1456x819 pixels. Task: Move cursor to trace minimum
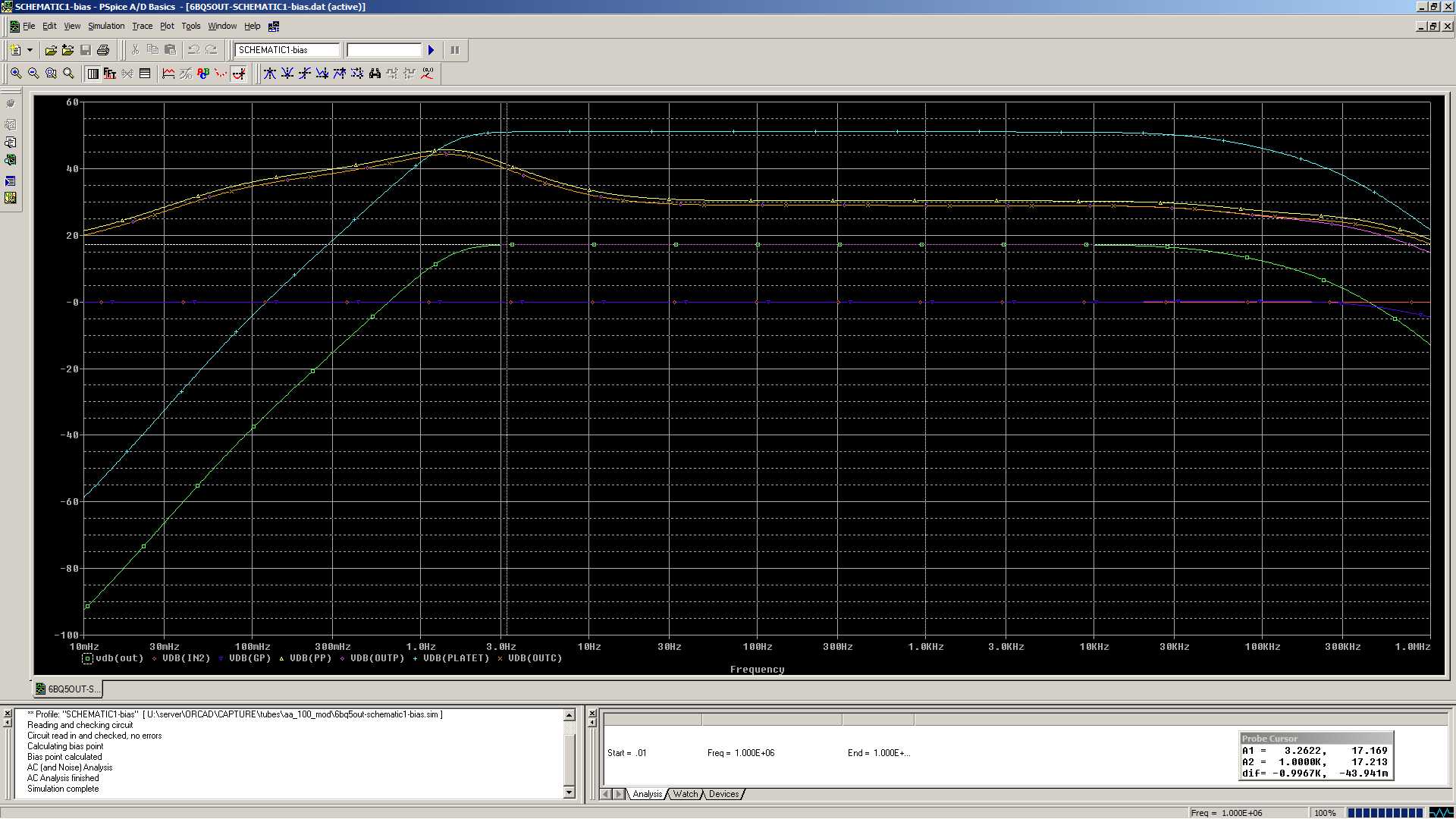tap(322, 74)
